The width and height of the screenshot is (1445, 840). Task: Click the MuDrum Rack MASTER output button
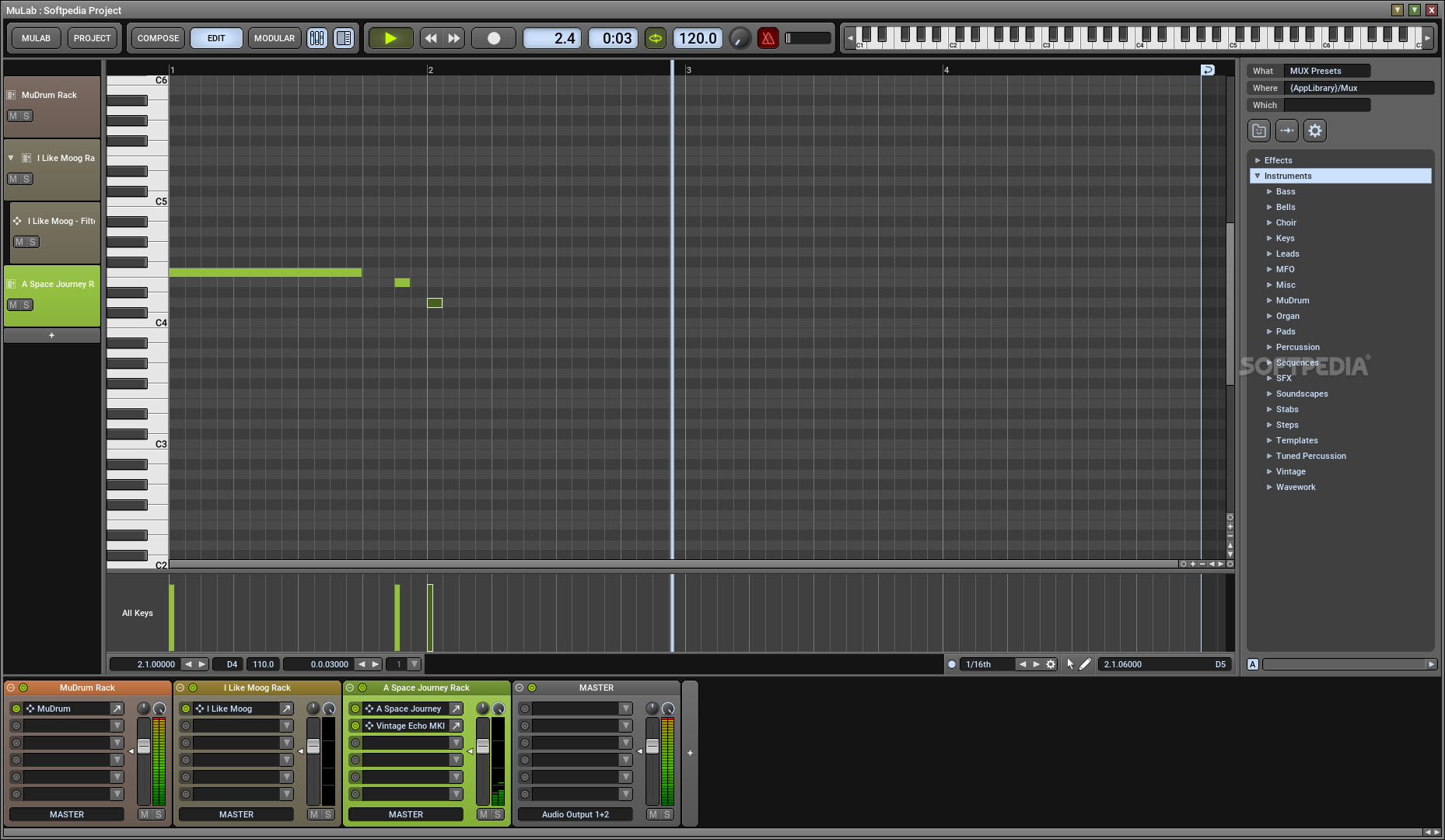(x=67, y=814)
